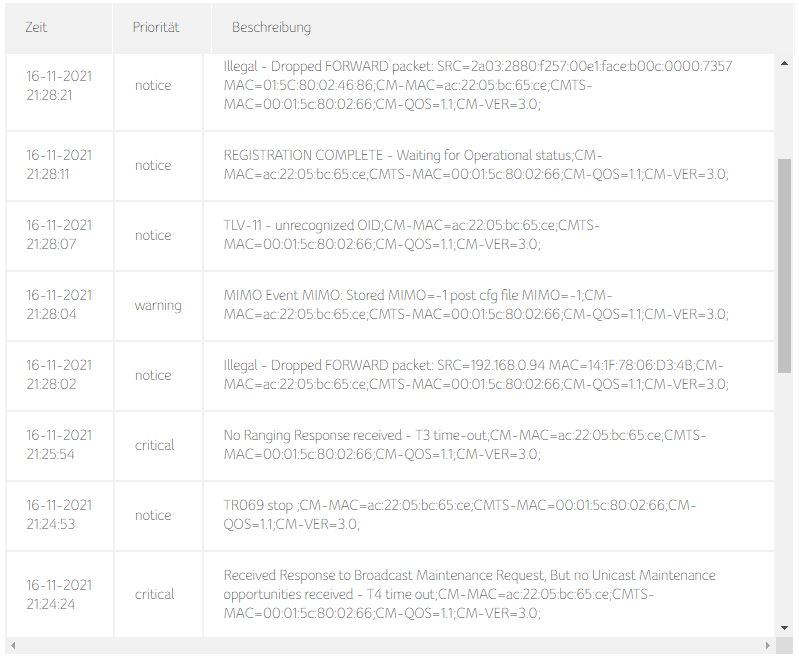Click critical priority in the 21:25:54 row
Viewport: 799px width, 661px height.
coord(155,445)
